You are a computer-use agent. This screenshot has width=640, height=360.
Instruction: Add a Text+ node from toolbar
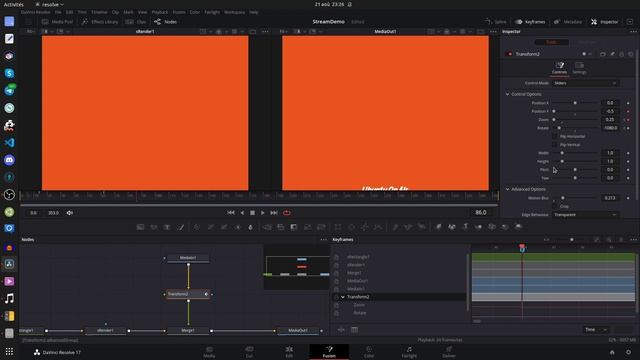[167, 227]
